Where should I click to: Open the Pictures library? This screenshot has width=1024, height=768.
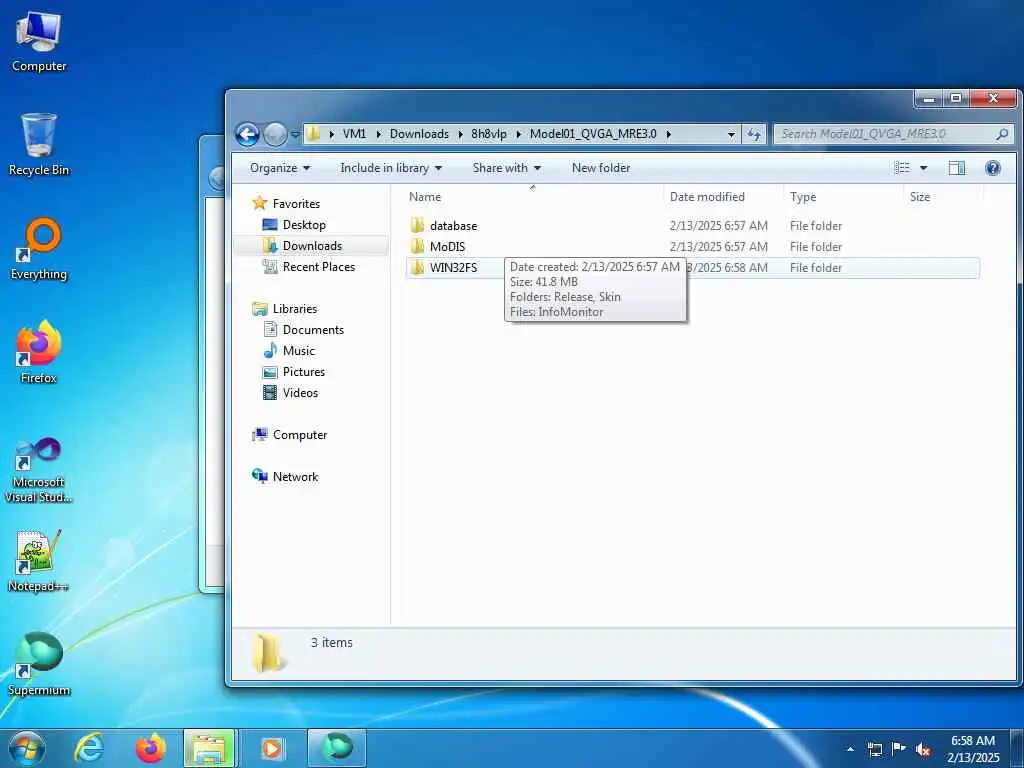304,372
